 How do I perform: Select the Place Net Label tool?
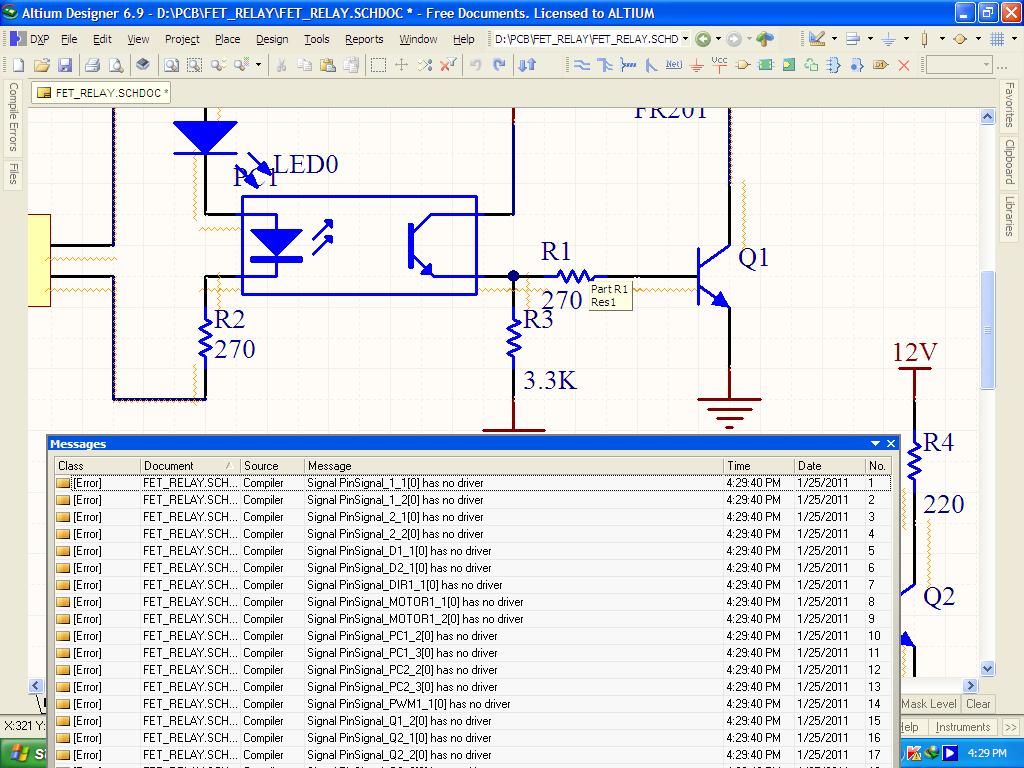tap(673, 65)
